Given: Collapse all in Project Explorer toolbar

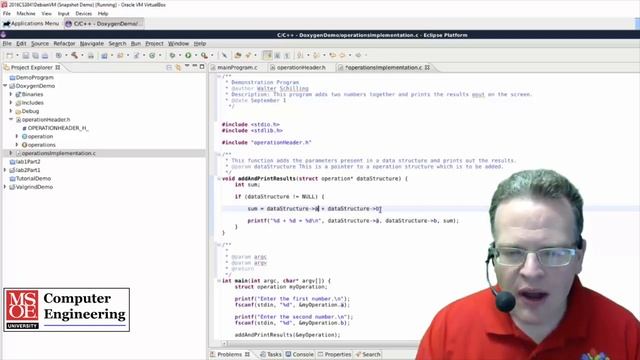Looking at the screenshot, I should click(169, 67).
